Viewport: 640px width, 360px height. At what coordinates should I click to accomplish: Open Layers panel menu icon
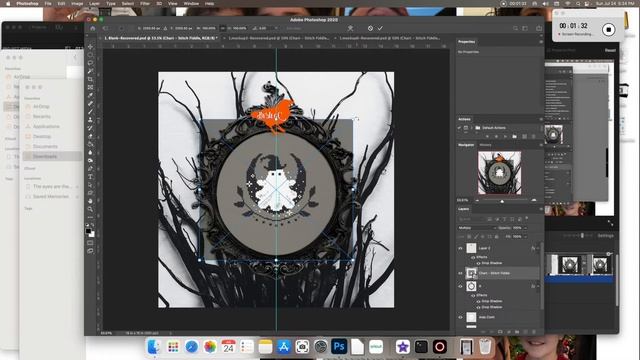coord(541,209)
